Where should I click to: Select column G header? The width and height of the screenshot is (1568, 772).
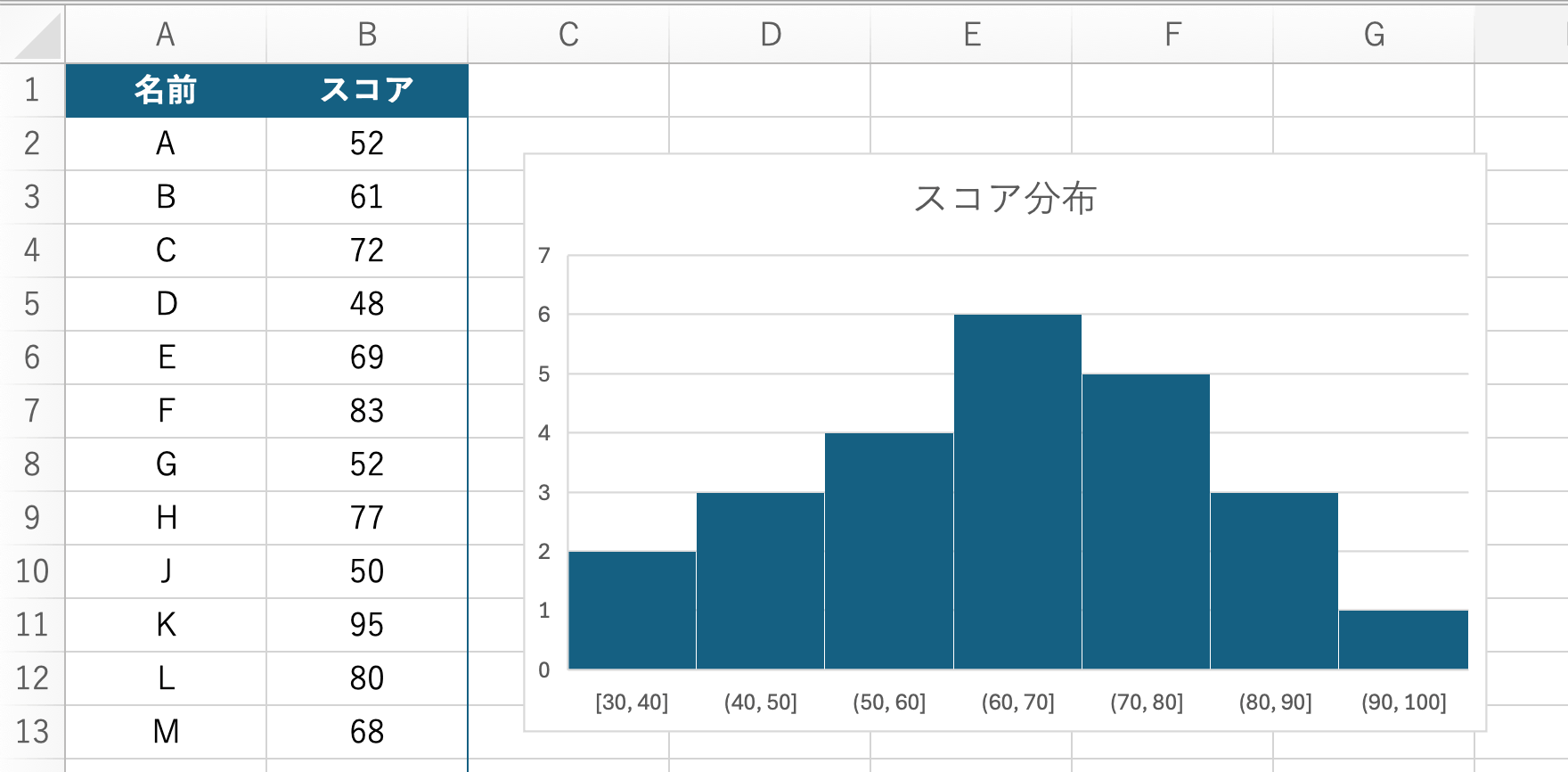point(1374,35)
